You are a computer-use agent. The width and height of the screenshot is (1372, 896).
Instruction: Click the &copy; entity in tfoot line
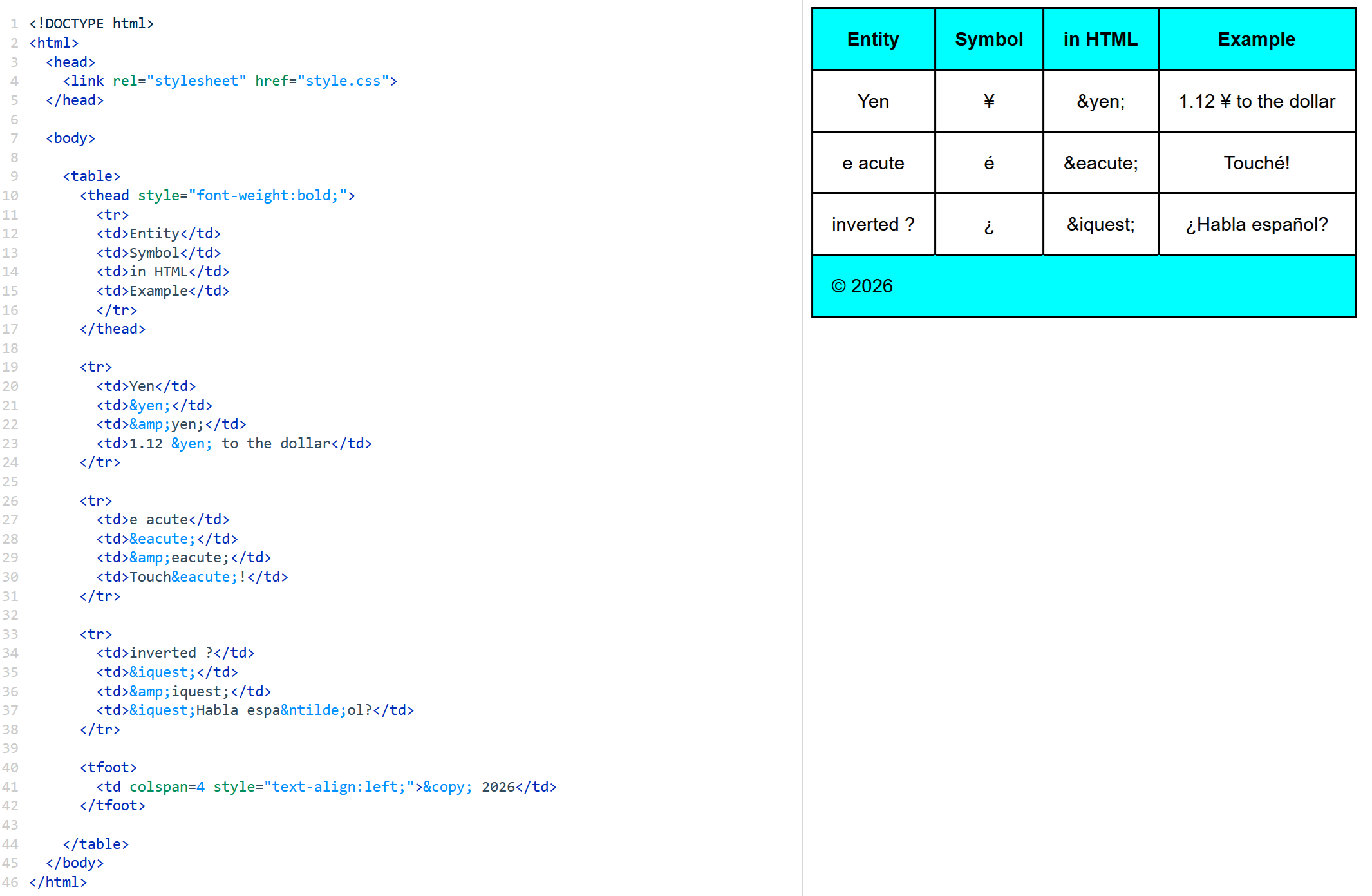[x=447, y=787]
